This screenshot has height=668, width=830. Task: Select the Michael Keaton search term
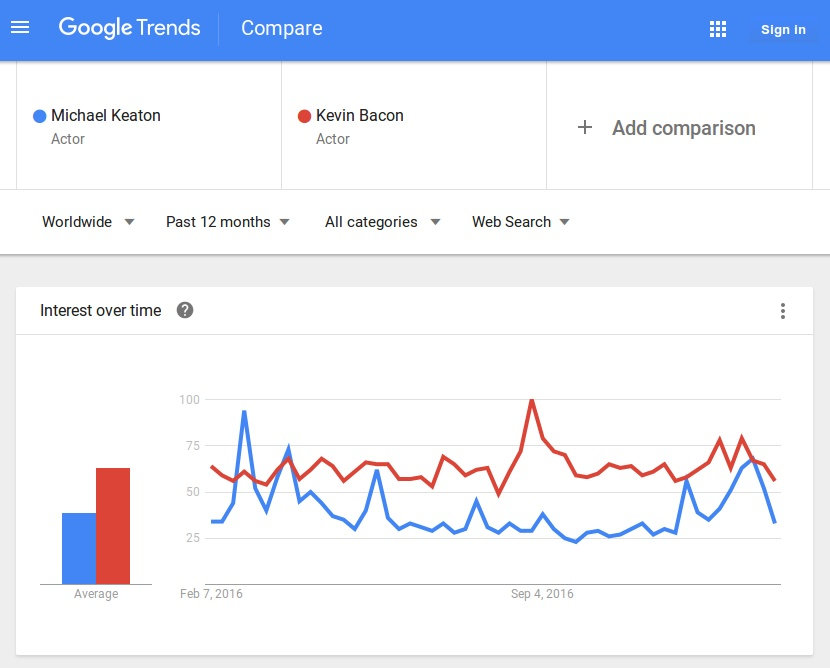pos(105,116)
